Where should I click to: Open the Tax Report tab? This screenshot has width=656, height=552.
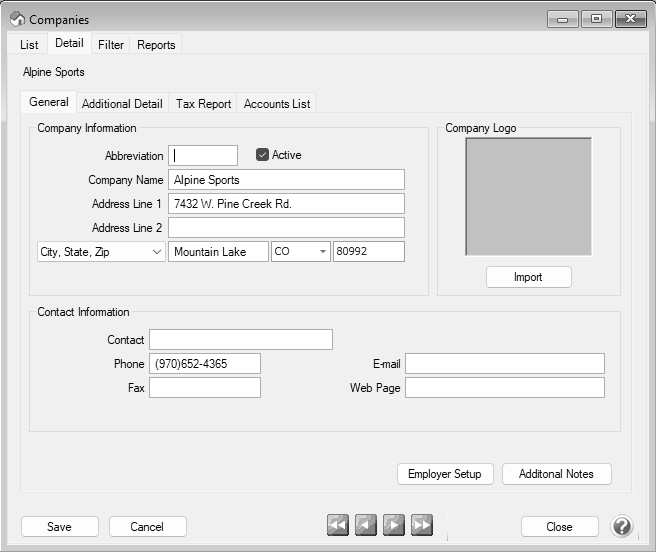pos(203,104)
